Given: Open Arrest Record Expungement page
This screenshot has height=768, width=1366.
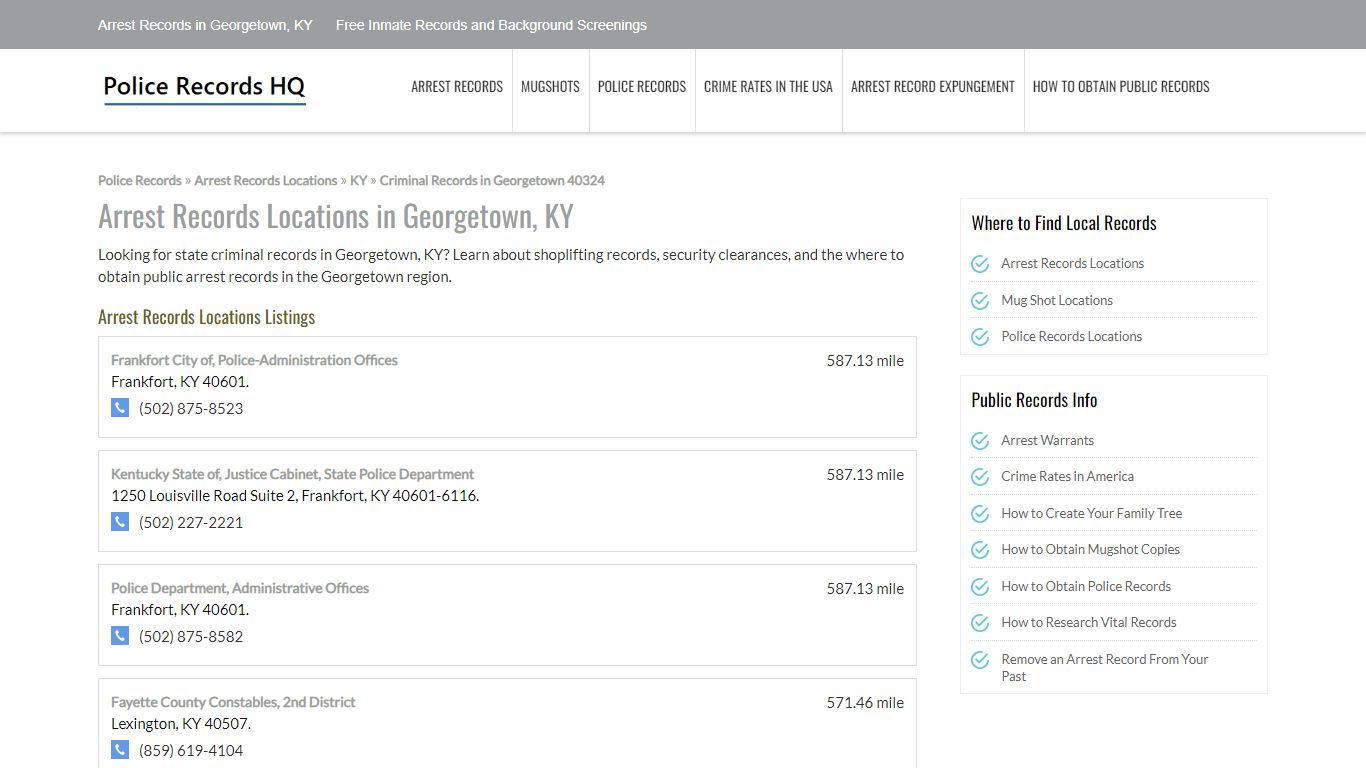Looking at the screenshot, I should 933,87.
